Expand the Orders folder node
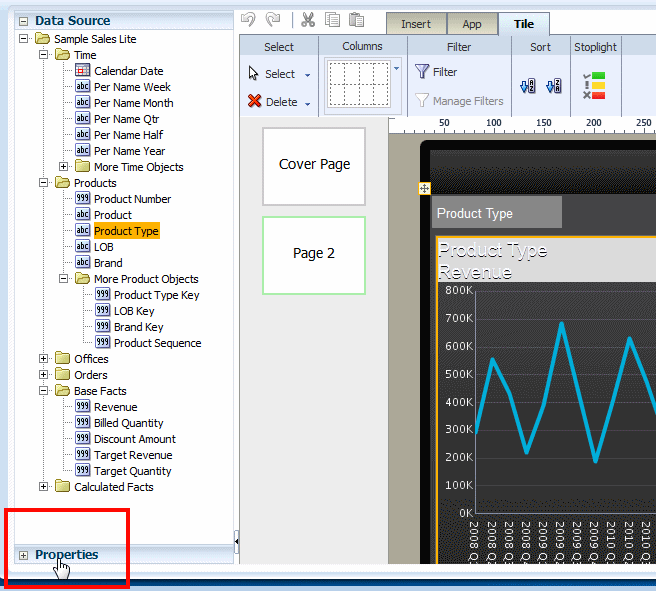The height and width of the screenshot is (591, 656). click(x=43, y=374)
